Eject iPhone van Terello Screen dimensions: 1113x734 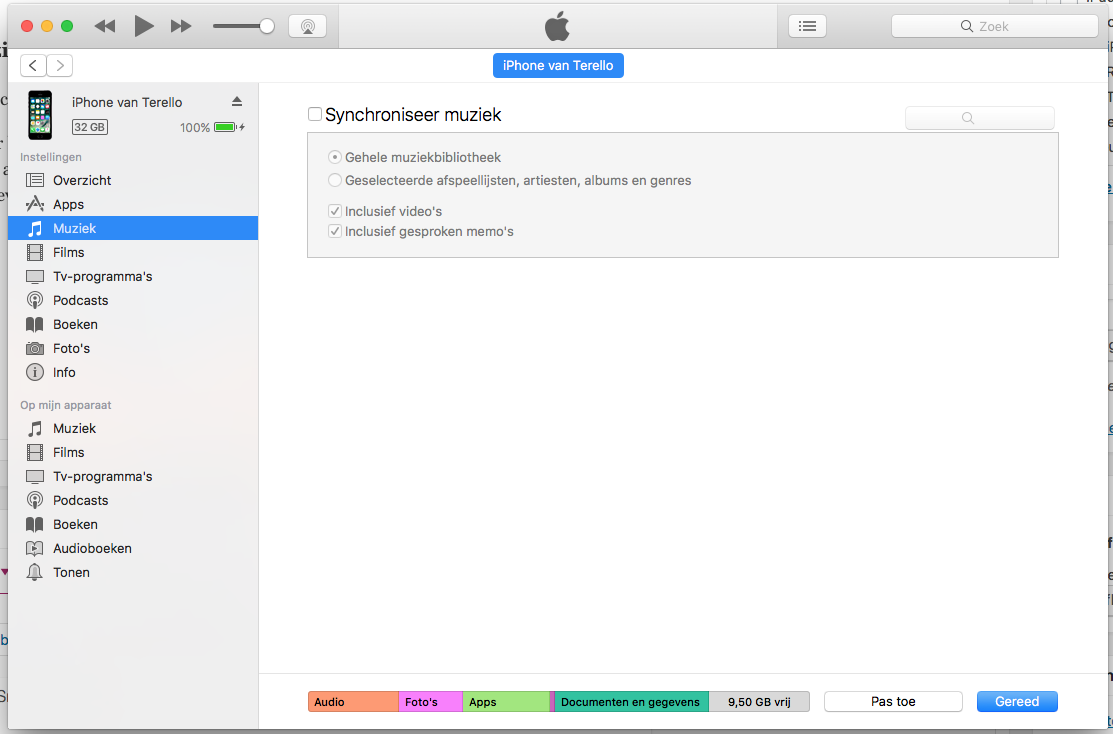click(x=237, y=102)
